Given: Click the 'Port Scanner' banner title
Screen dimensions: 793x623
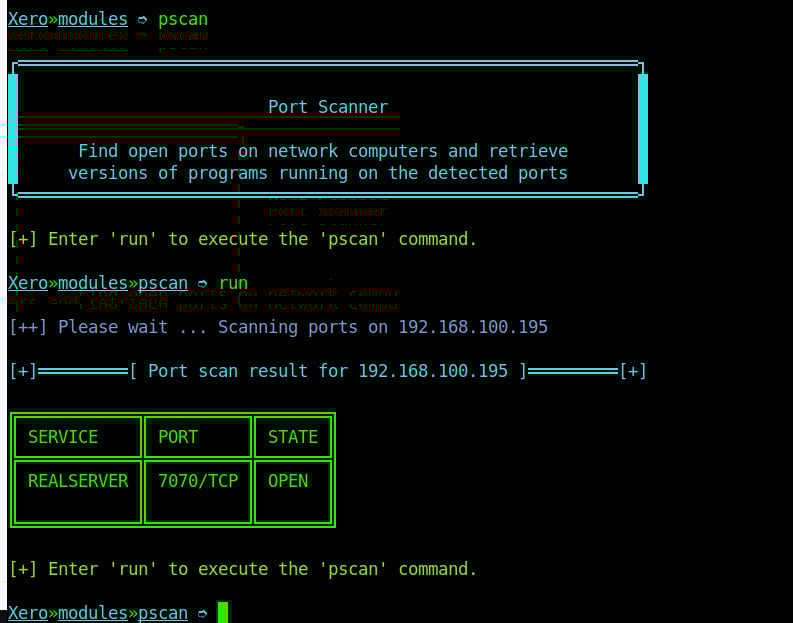Looking at the screenshot, I should click(327, 107).
